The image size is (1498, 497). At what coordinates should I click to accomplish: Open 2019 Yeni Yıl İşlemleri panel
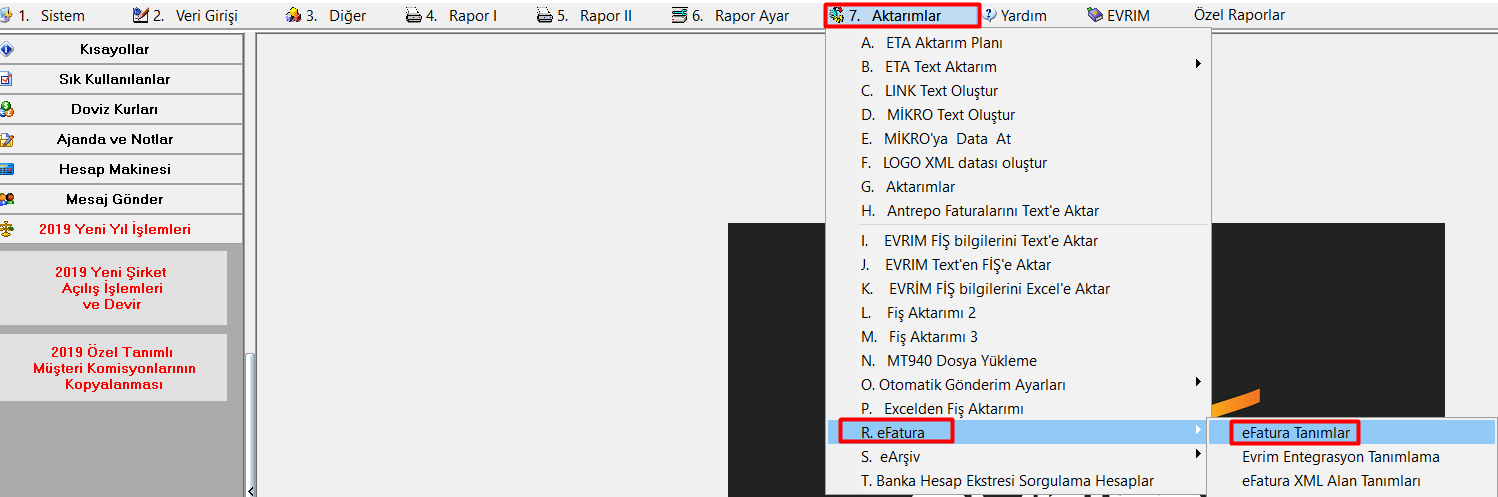(121, 229)
